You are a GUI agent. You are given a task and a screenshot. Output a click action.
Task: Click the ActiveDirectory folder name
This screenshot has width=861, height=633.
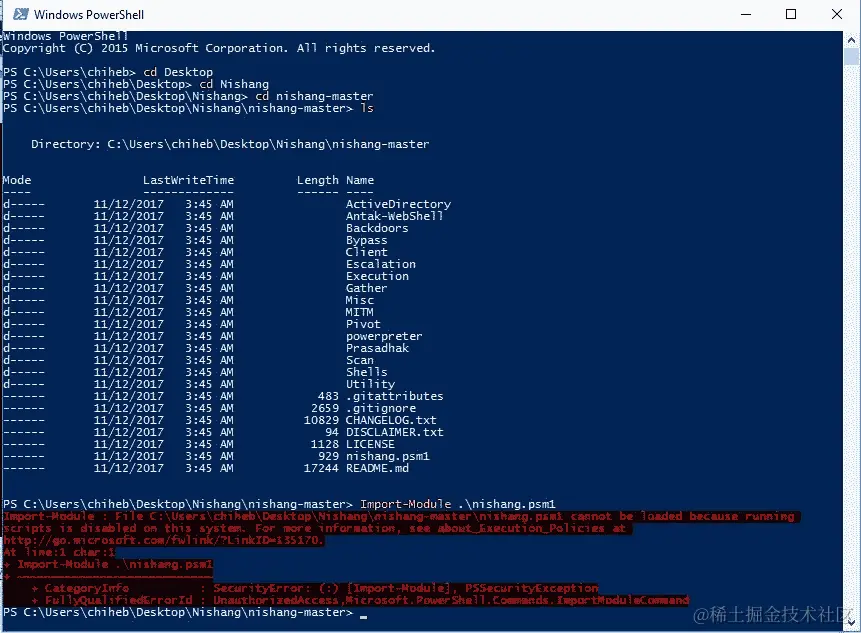(398, 204)
